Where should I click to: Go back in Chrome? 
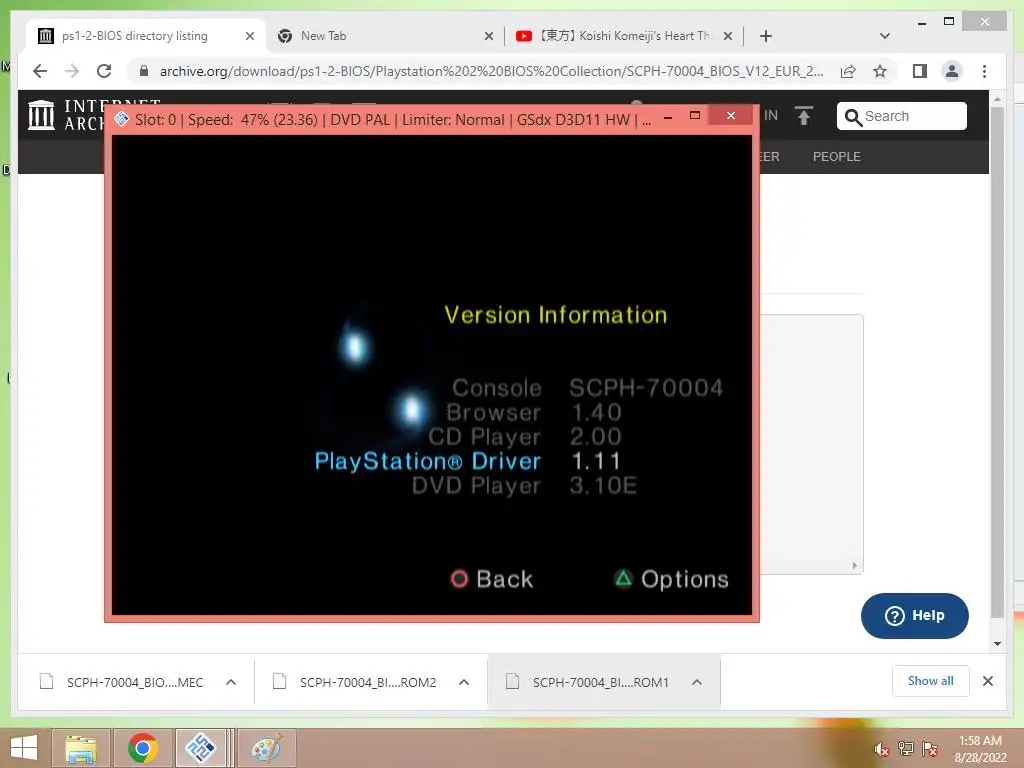coord(40,71)
